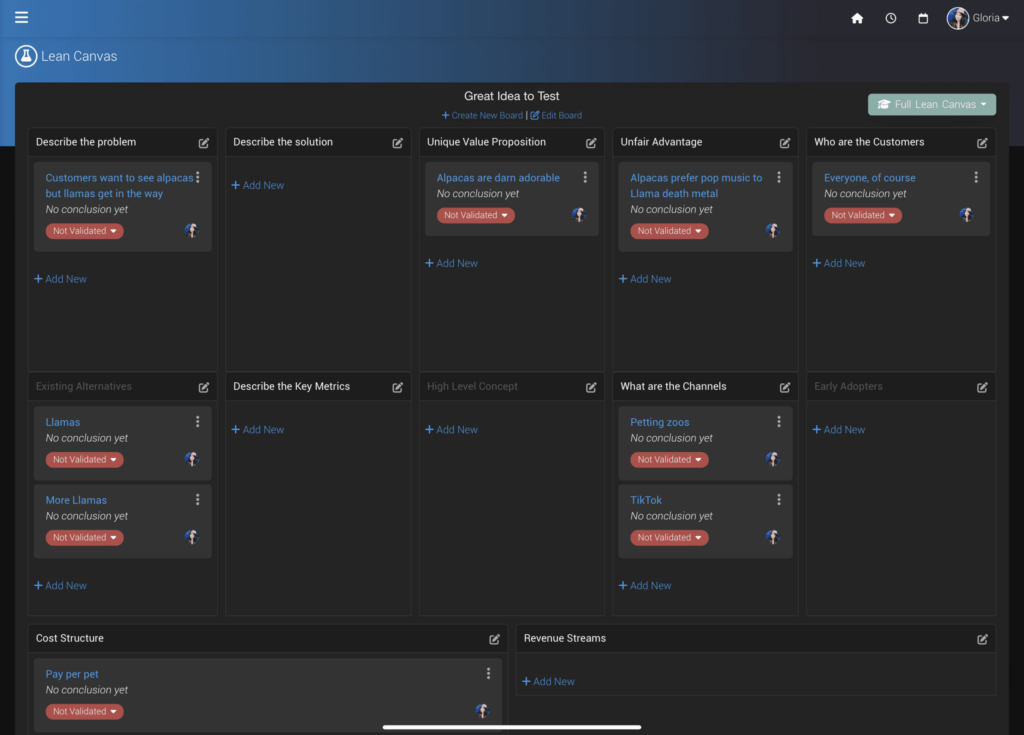Open options for Customers want to see alpacas card

197,177
